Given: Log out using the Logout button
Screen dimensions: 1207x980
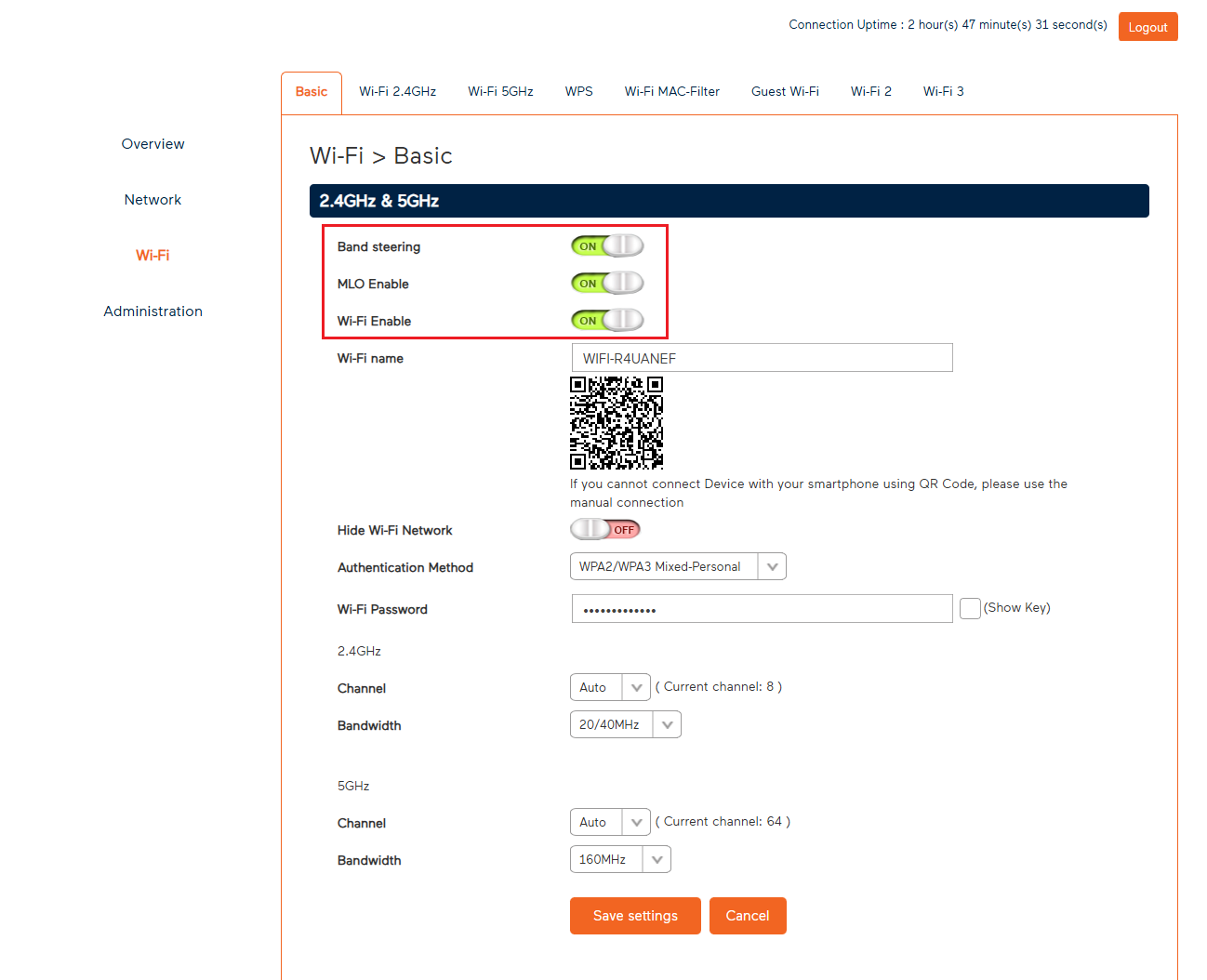Looking at the screenshot, I should point(1147,27).
